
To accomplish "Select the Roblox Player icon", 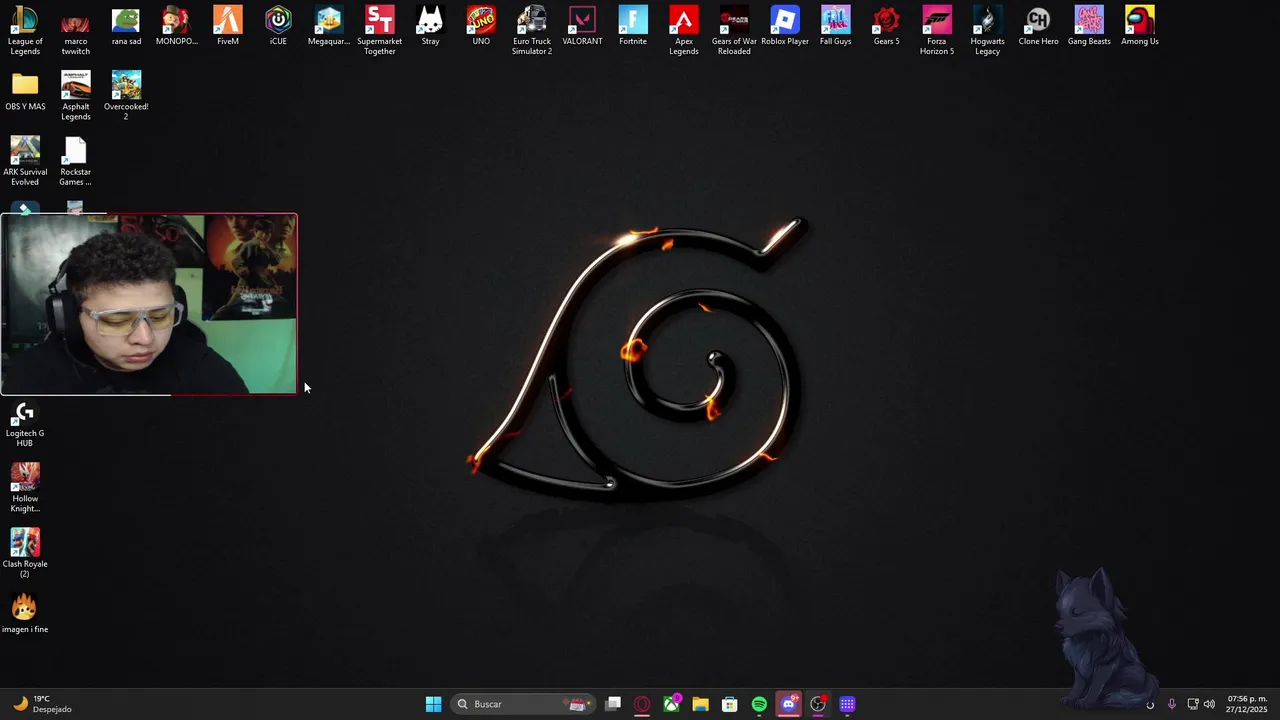I will [x=785, y=26].
